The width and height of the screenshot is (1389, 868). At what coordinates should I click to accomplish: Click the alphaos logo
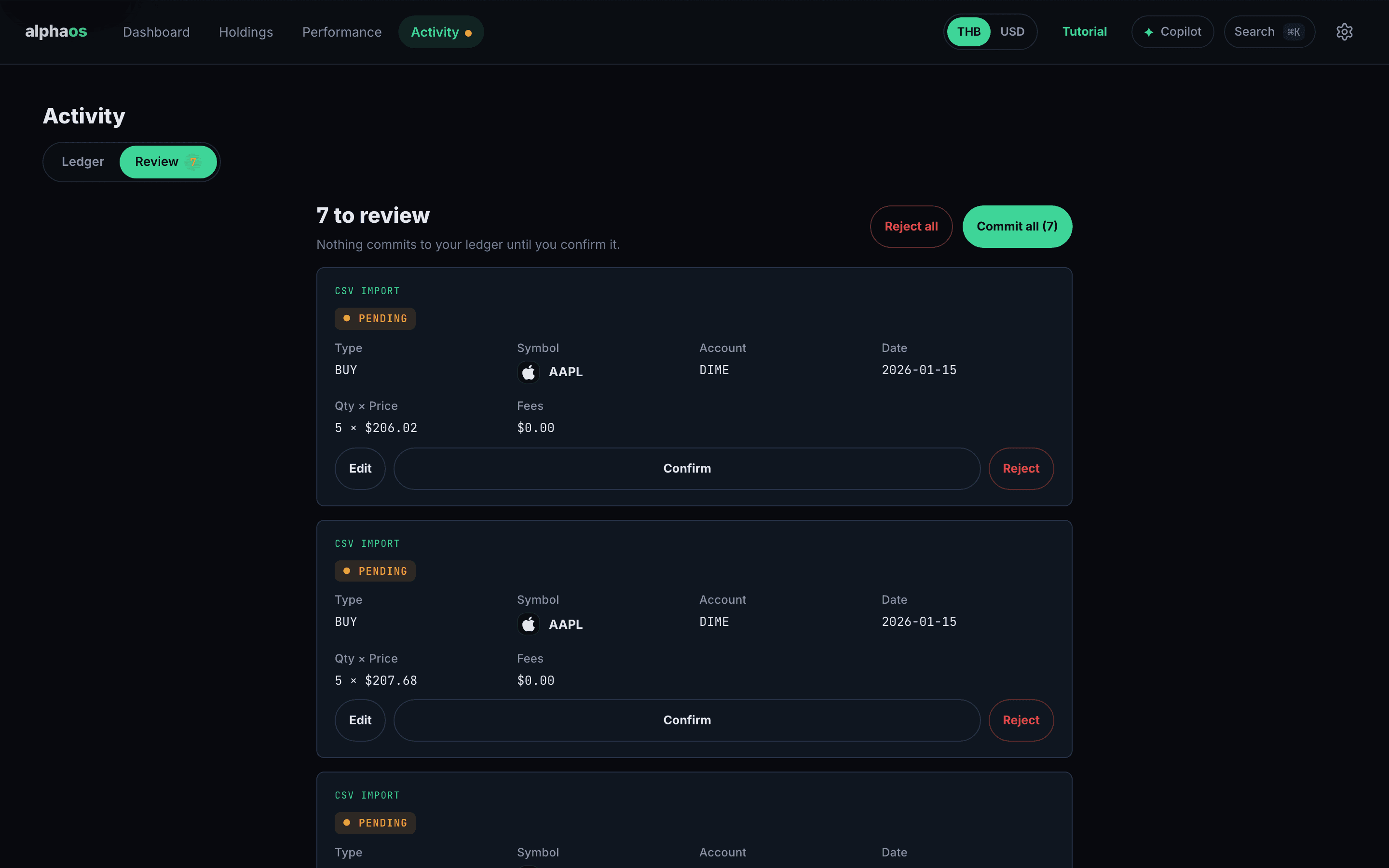[56, 31]
